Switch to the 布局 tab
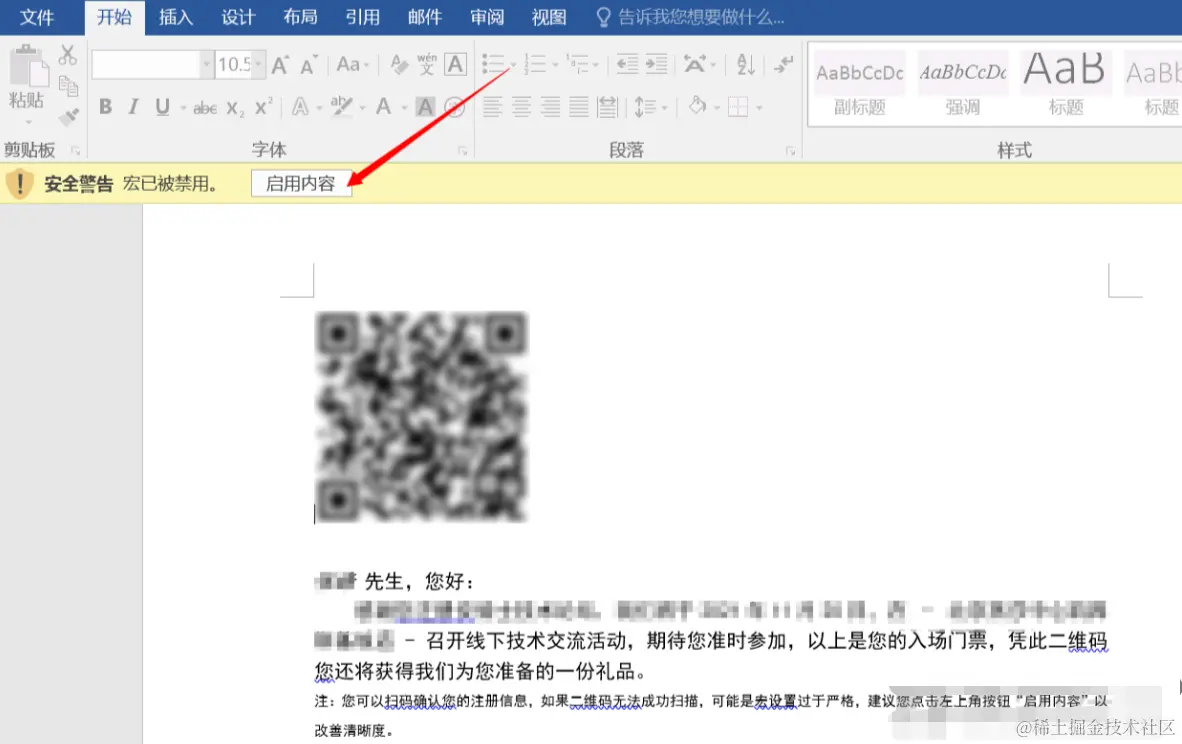The height and width of the screenshot is (744, 1182). (x=300, y=17)
